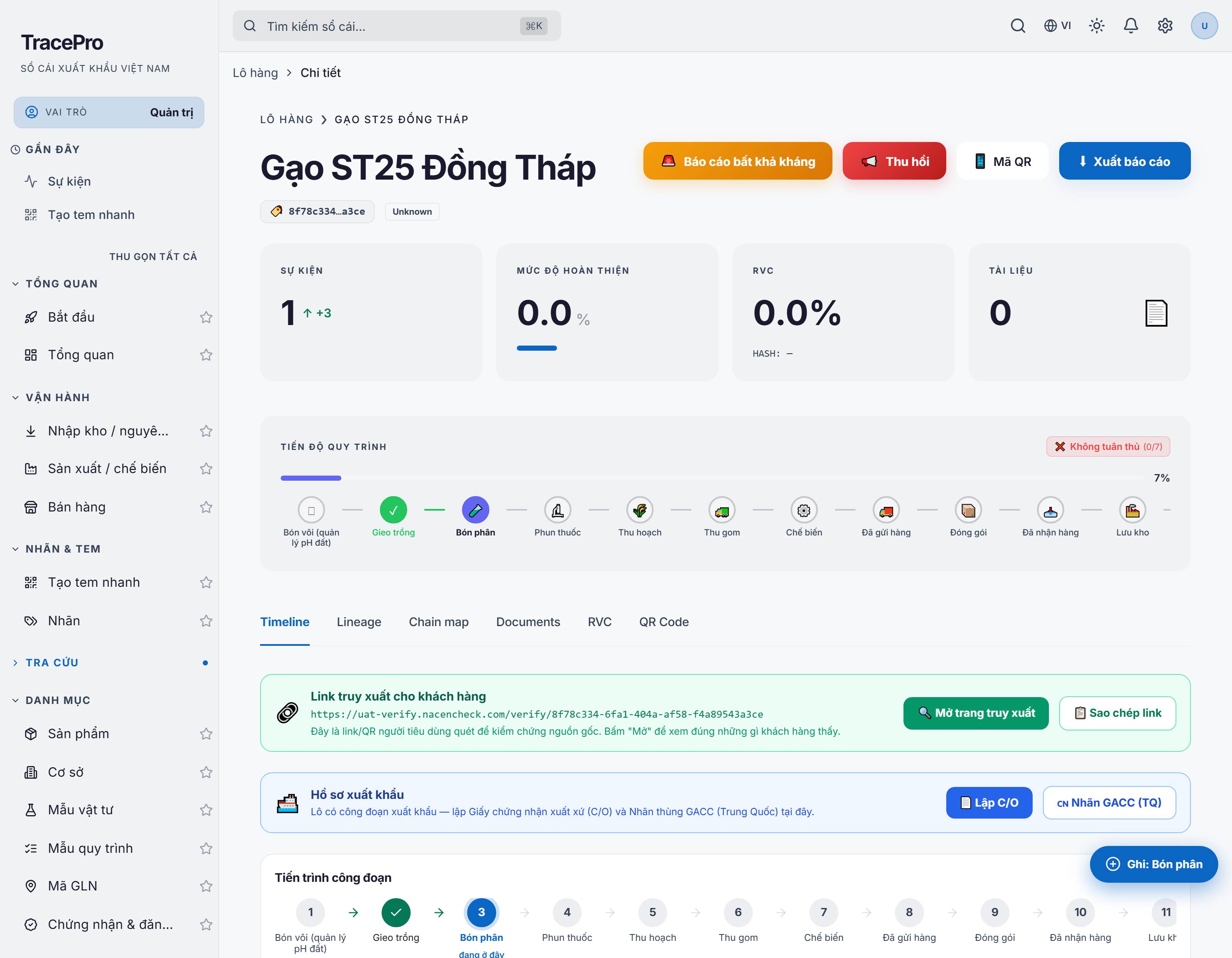
Task: Select the Lưu kho warehouse stage icon
Action: [x=1132, y=510]
